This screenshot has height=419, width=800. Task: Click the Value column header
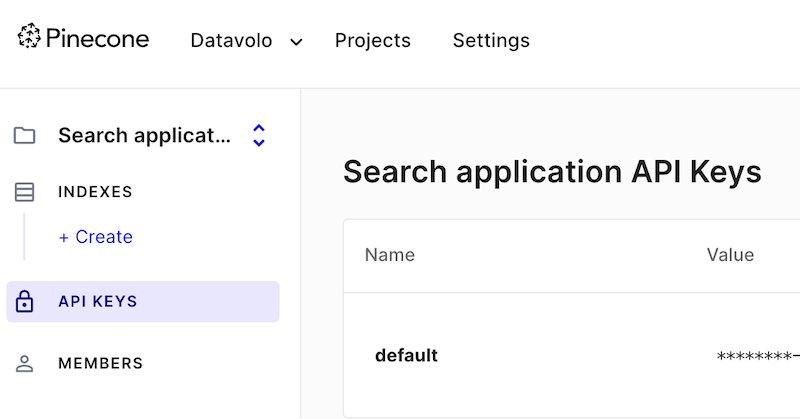point(730,255)
